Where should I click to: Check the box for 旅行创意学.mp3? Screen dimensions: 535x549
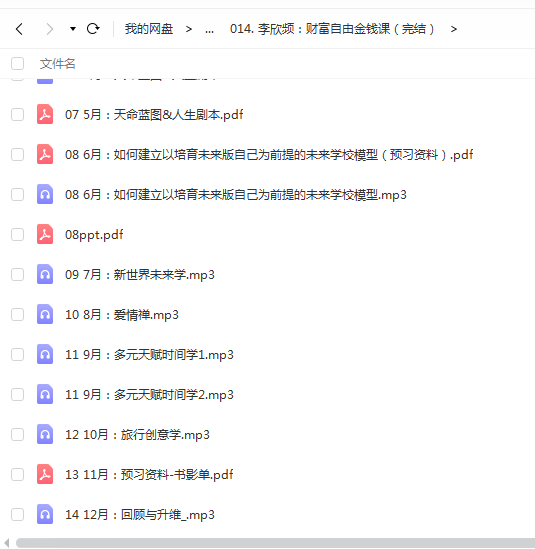(x=18, y=435)
